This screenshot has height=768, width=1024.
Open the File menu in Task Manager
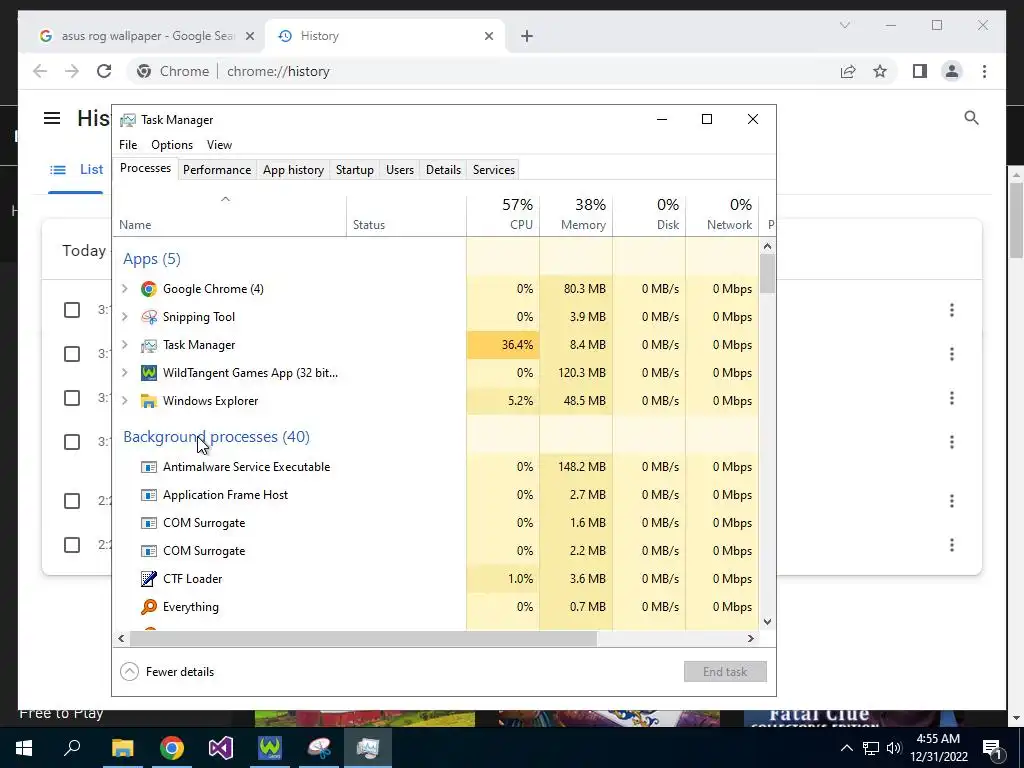(128, 145)
